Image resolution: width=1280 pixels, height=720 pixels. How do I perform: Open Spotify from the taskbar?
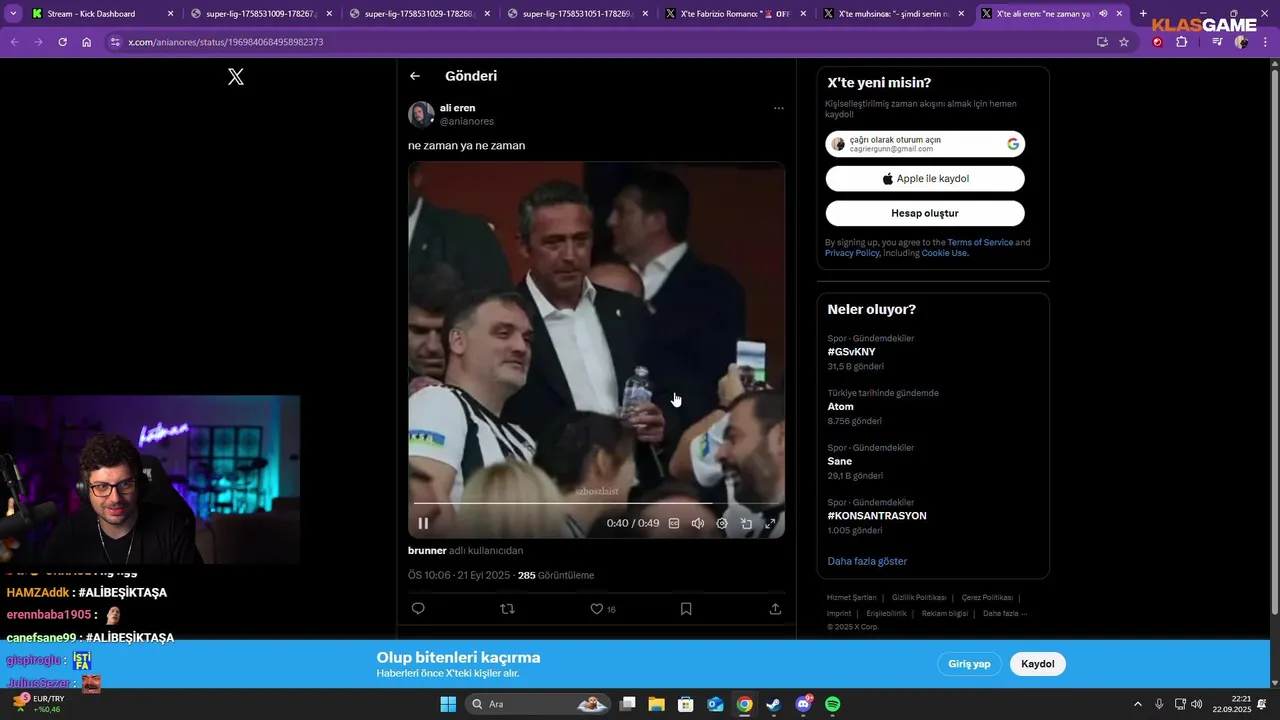832,704
